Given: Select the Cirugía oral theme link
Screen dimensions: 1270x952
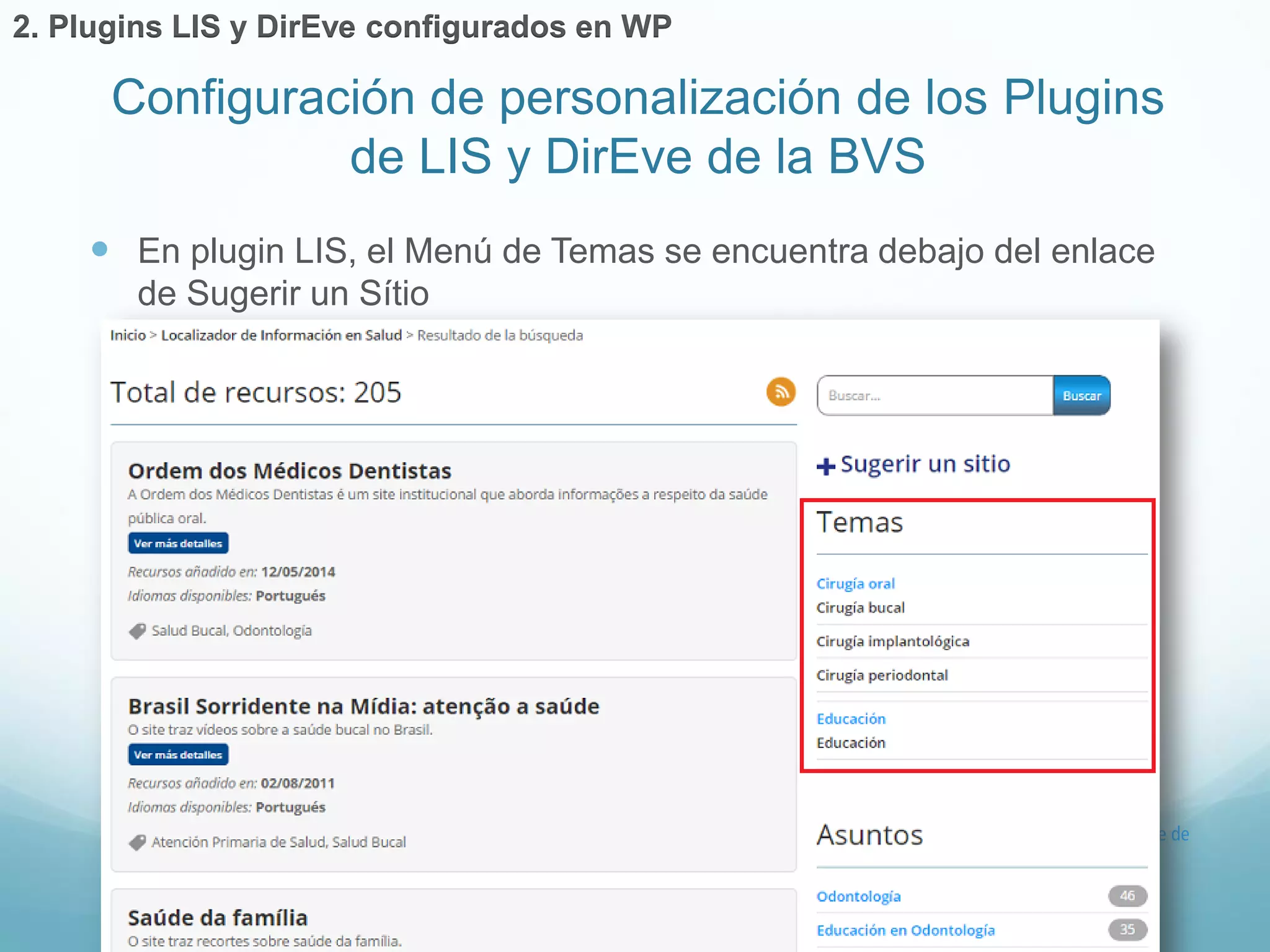Looking at the screenshot, I should click(x=855, y=584).
